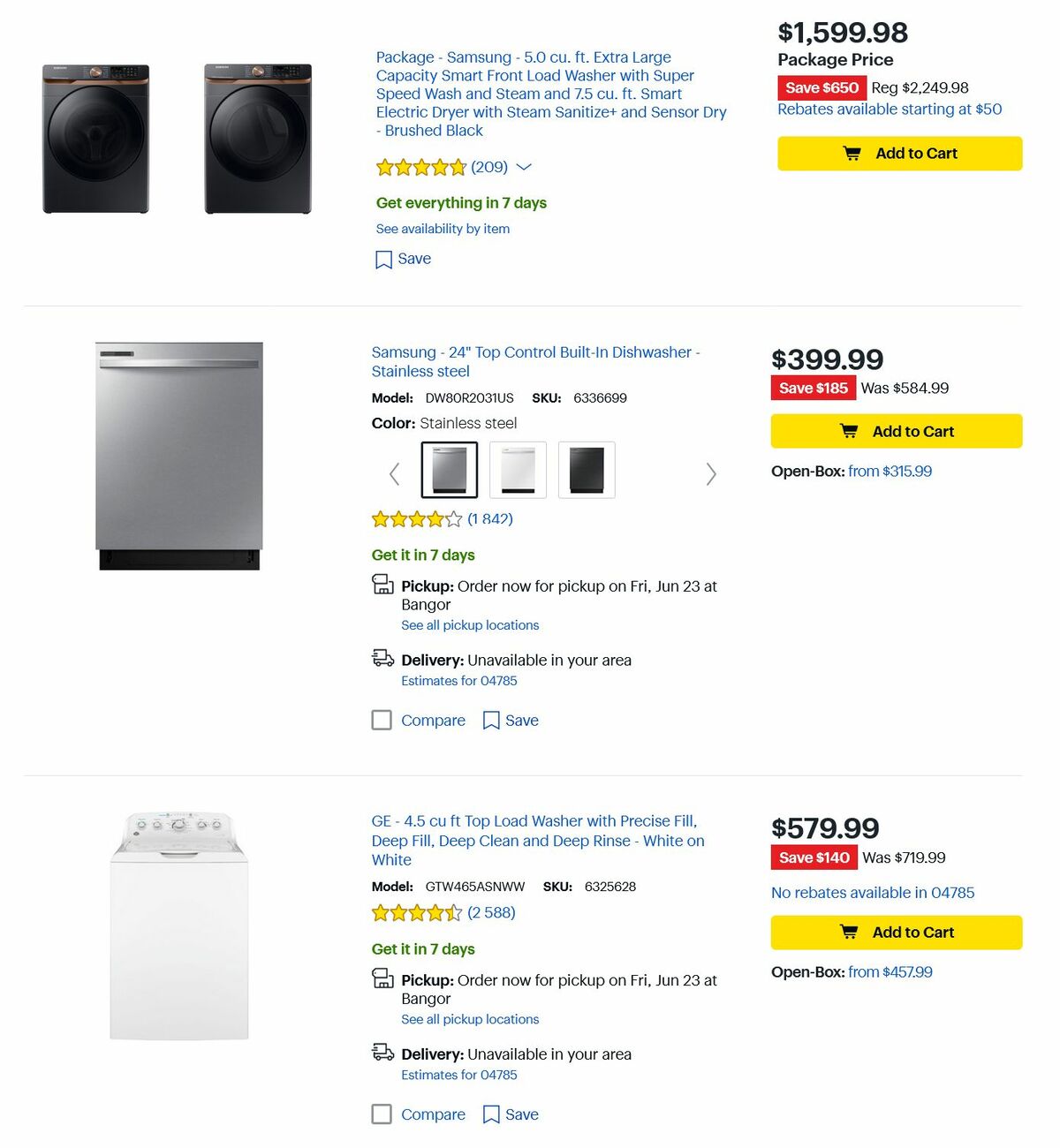This screenshot has height=1148, width=1060.
Task: Click the delivery truck icon for the dishwasher
Action: [x=382, y=658]
